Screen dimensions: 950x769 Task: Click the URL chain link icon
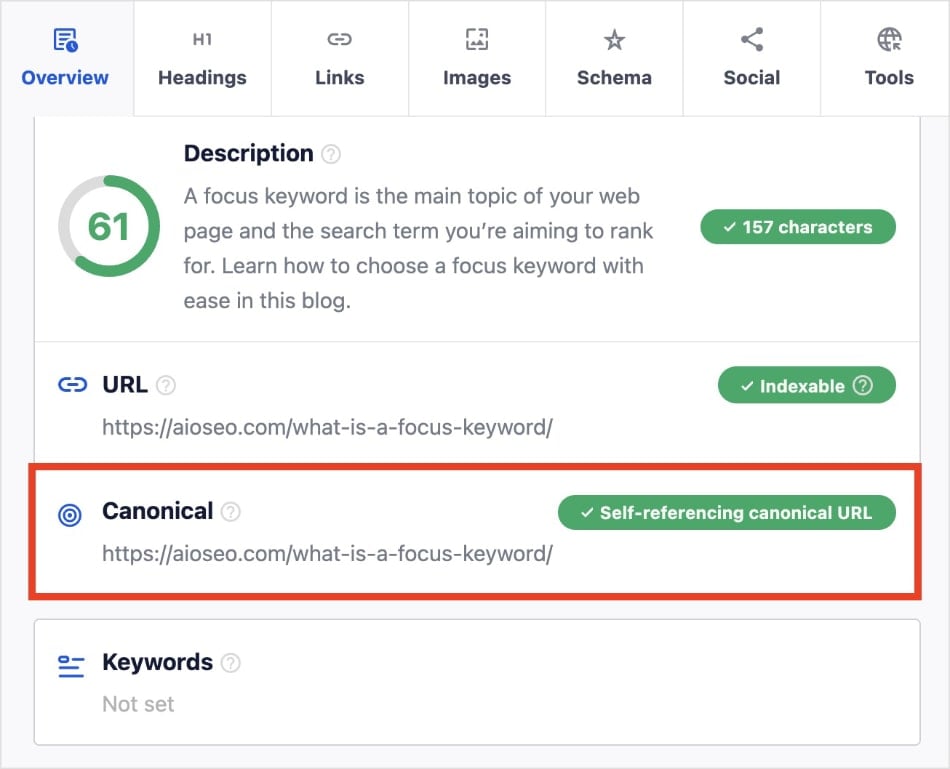[x=72, y=385]
